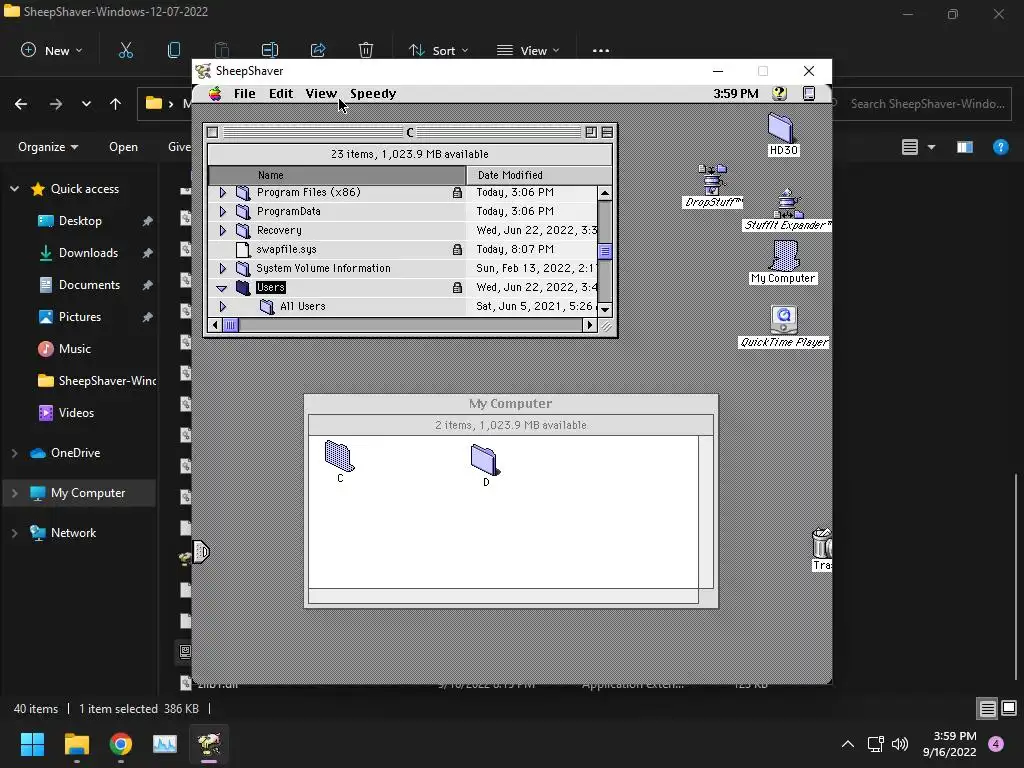Click the close box of the C window
Viewport: 1024px width, 768px height.
coord(212,133)
